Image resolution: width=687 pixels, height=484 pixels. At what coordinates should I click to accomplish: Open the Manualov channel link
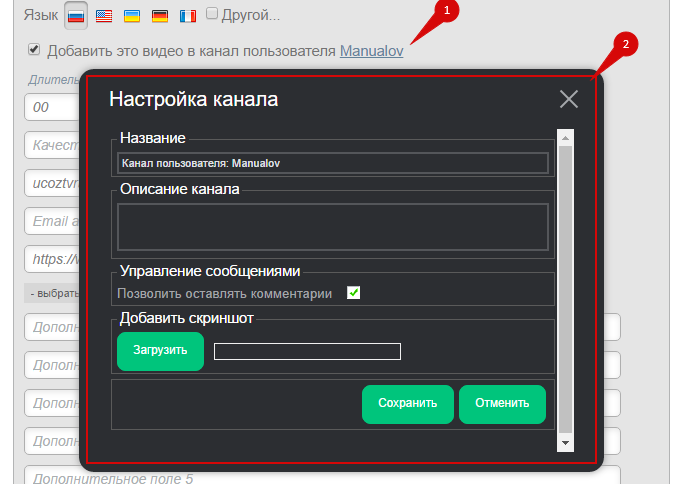click(371, 50)
